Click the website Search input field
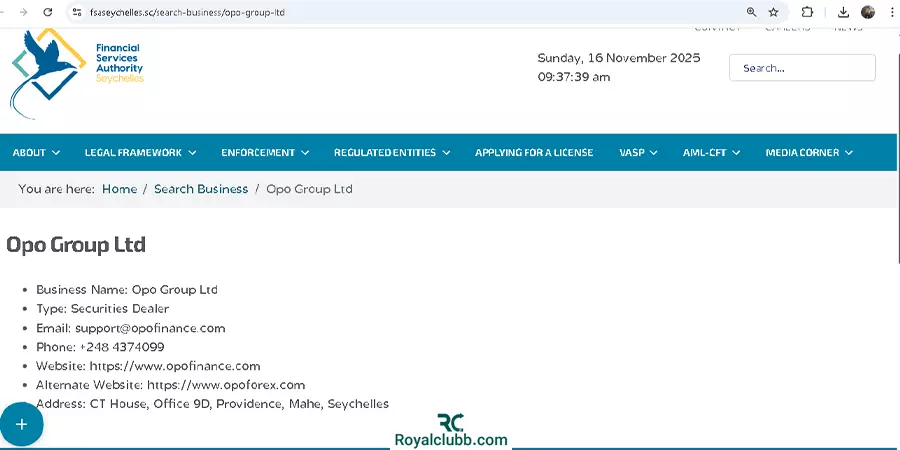Screen dimensions: 900x450 tap(802, 68)
